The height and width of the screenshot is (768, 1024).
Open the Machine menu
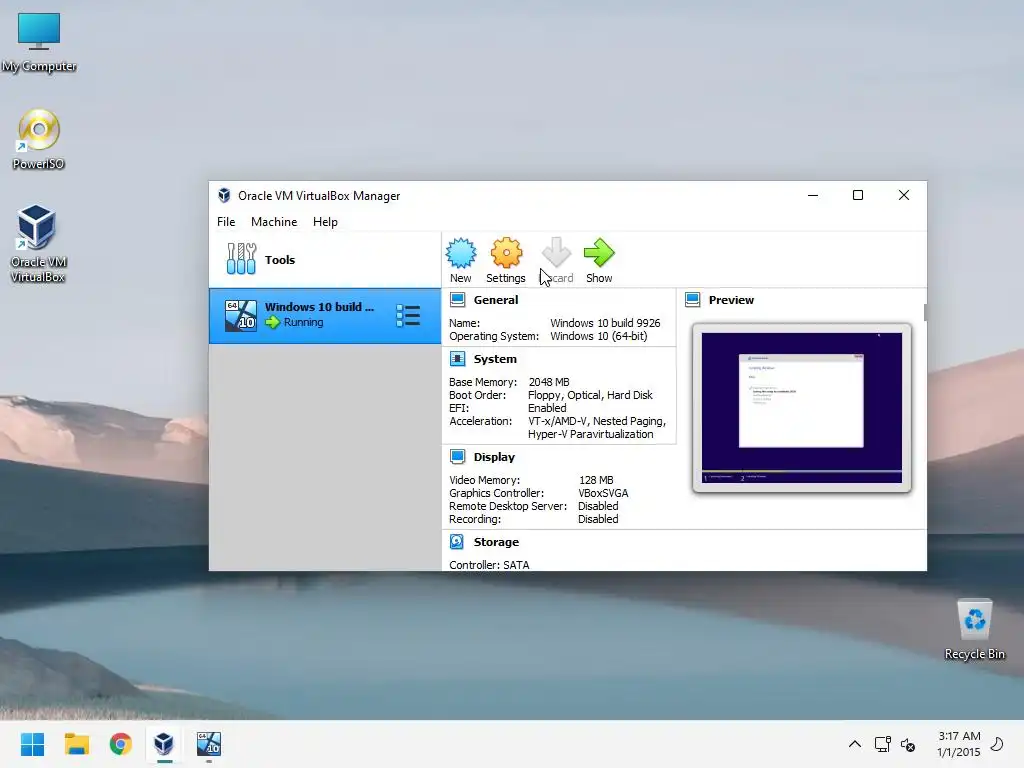click(x=274, y=221)
